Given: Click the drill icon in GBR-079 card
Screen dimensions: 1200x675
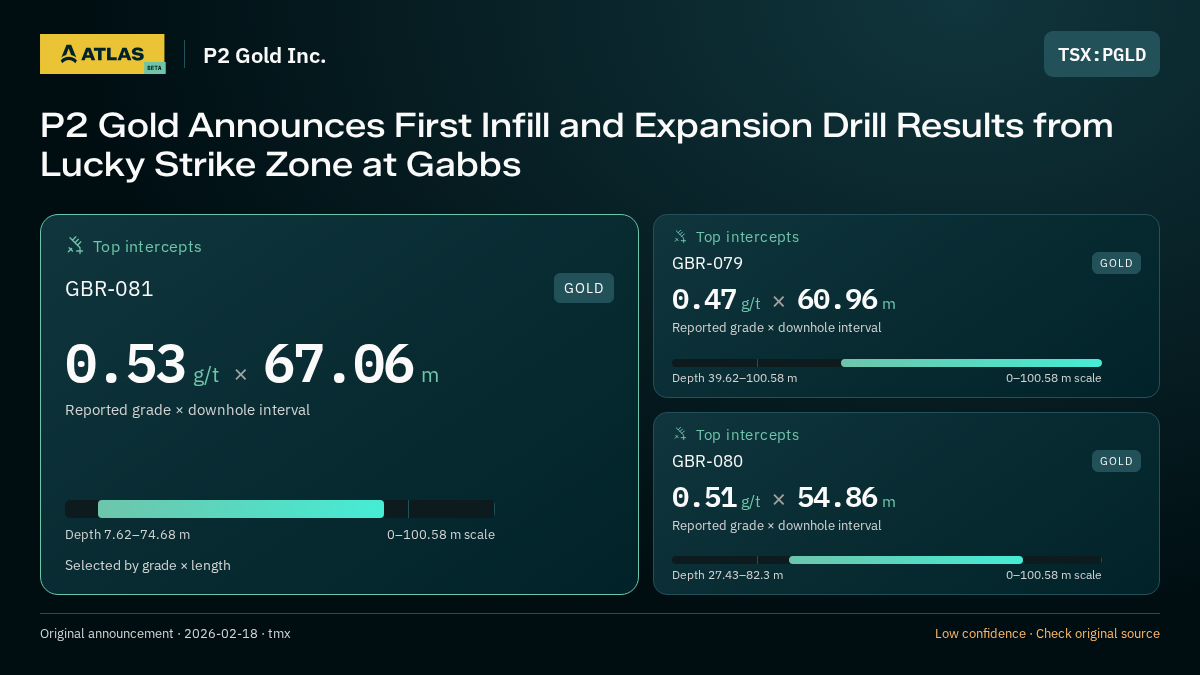Looking at the screenshot, I should [680, 237].
